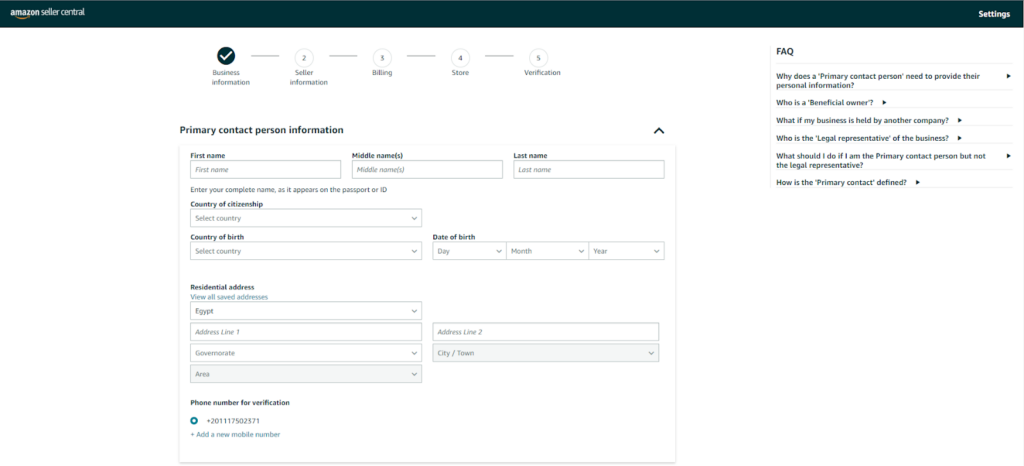1024x466 pixels.
Task: Click the Last name input field
Action: tap(588, 170)
